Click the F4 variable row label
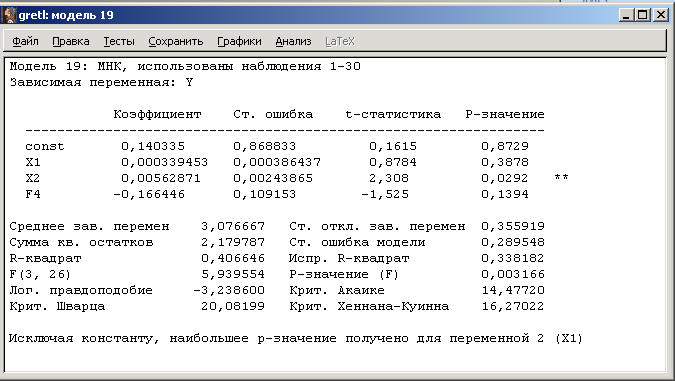This screenshot has width=675, height=381. (33, 194)
